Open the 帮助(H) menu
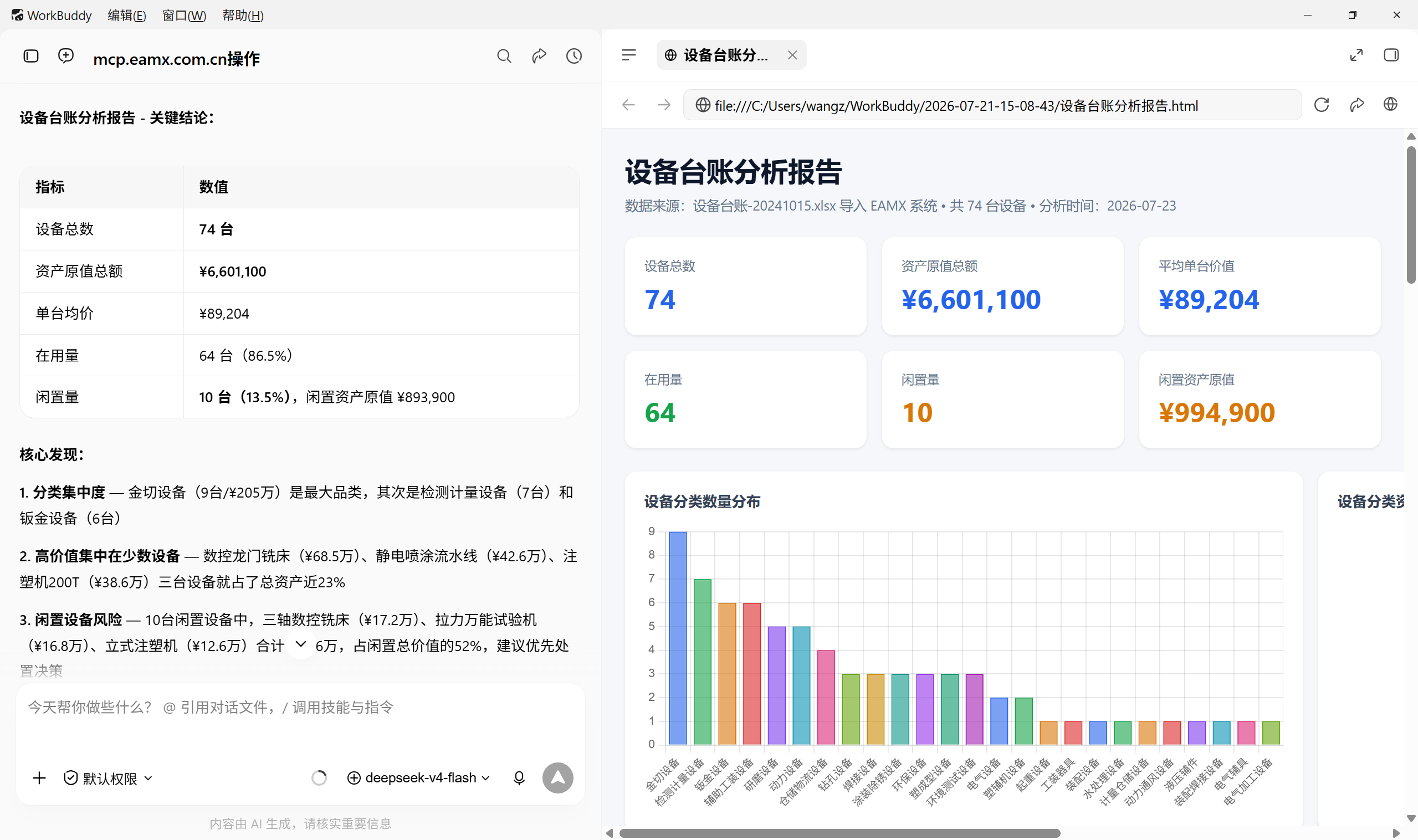The image size is (1418, 840). (x=243, y=16)
